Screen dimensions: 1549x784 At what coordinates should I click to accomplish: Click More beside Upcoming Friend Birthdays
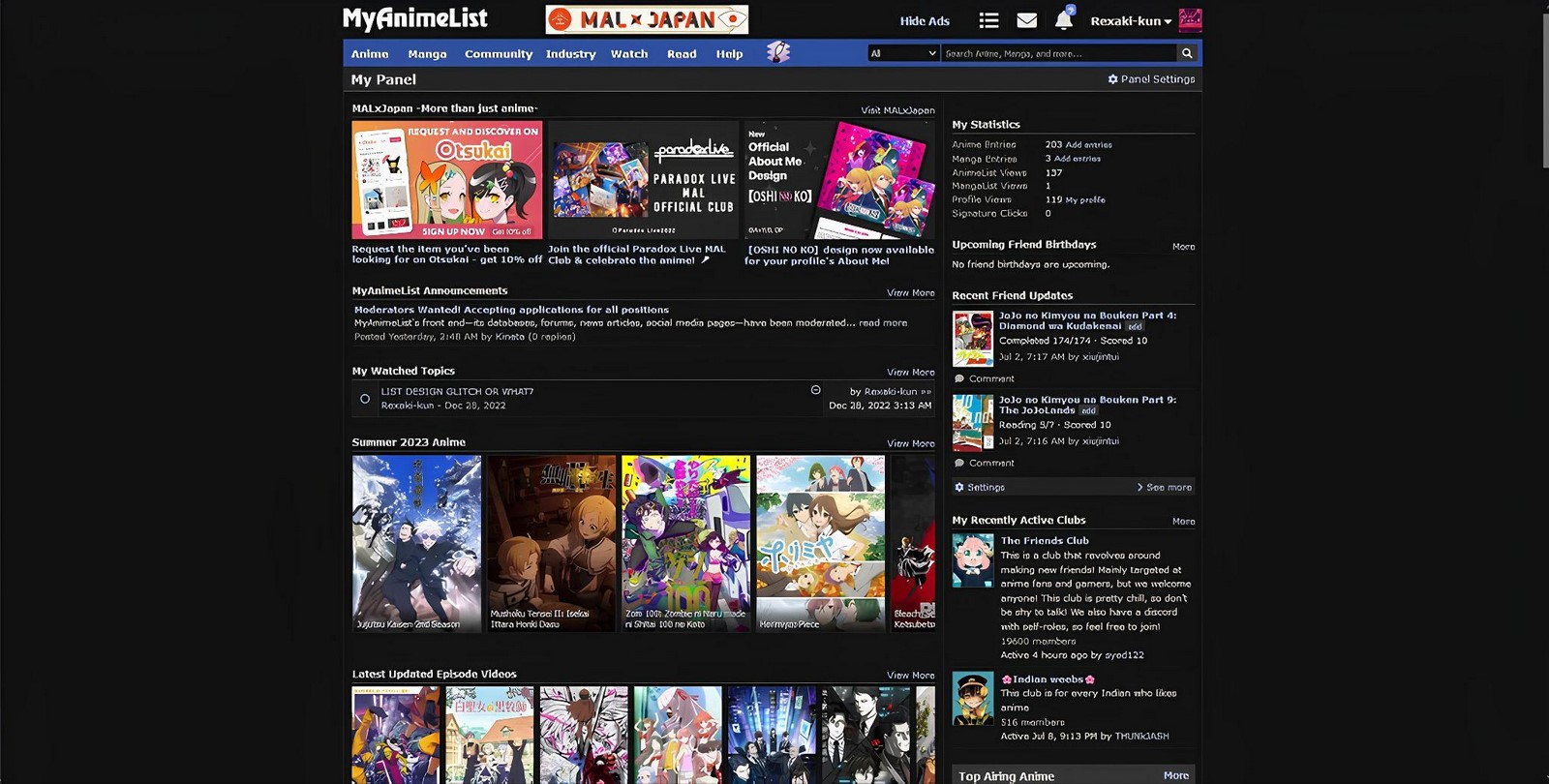[1183, 247]
